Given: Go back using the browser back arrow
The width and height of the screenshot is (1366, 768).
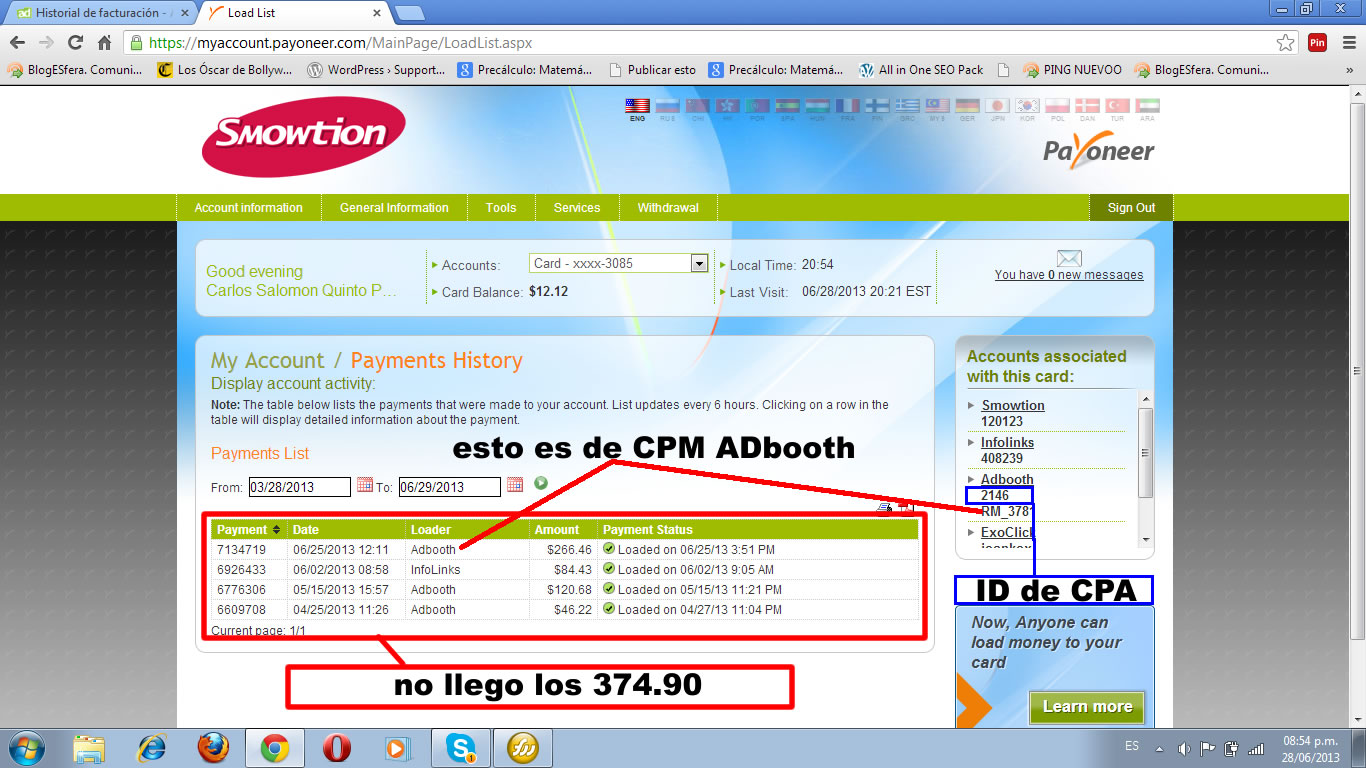Looking at the screenshot, I should [17, 43].
